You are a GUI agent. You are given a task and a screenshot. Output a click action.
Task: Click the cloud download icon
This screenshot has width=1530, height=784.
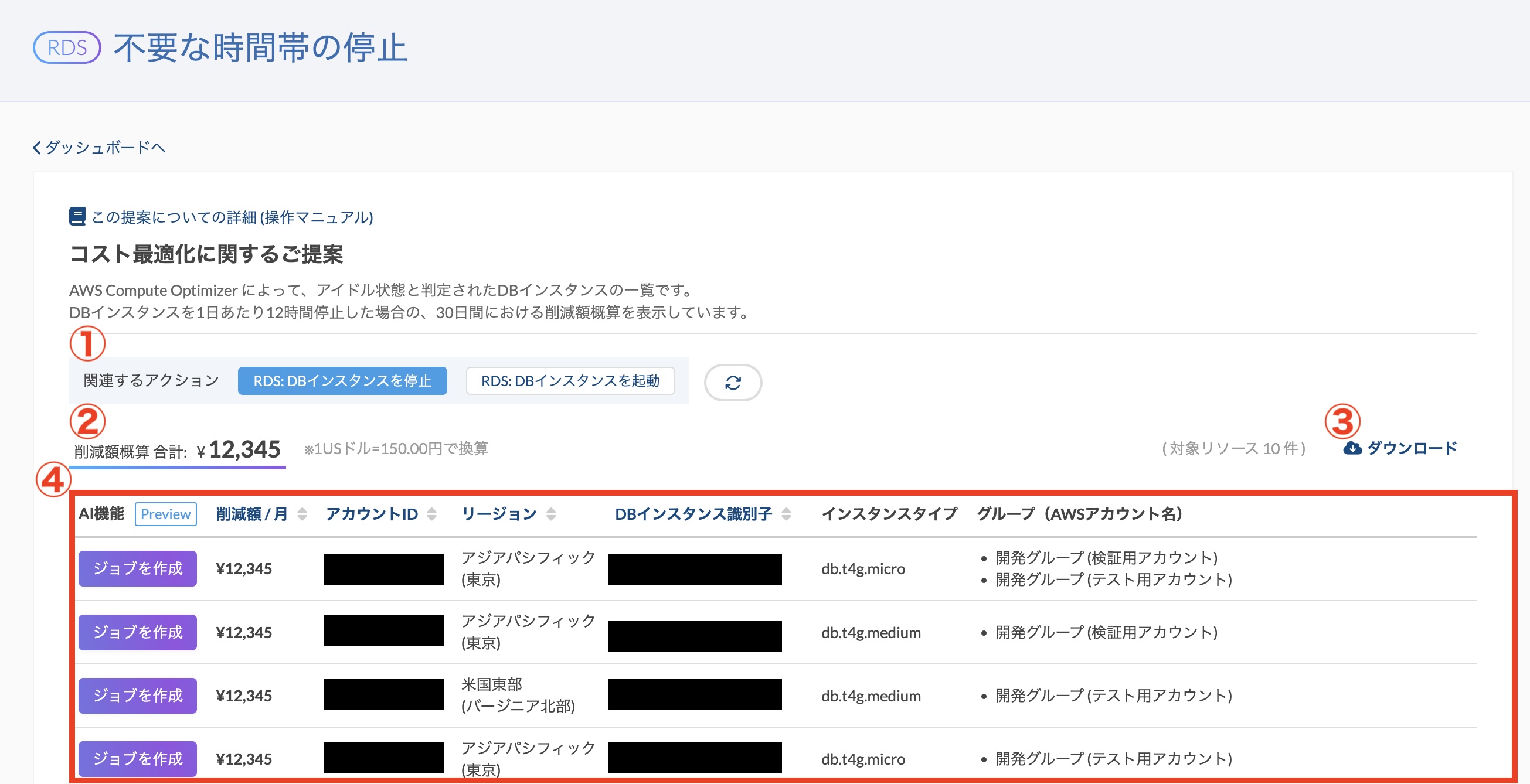pos(1352,448)
